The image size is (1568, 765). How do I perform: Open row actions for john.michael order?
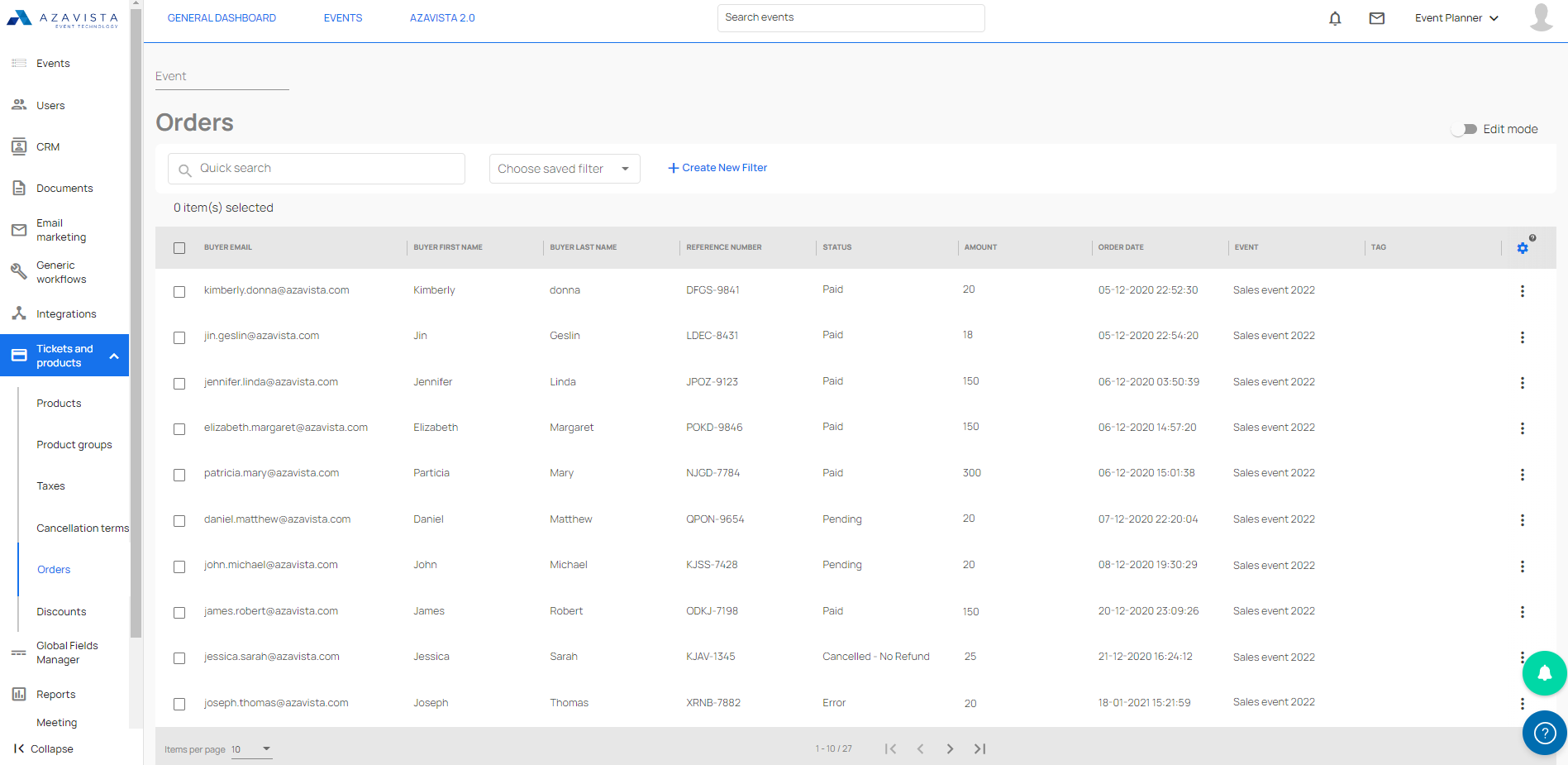[x=1523, y=567]
